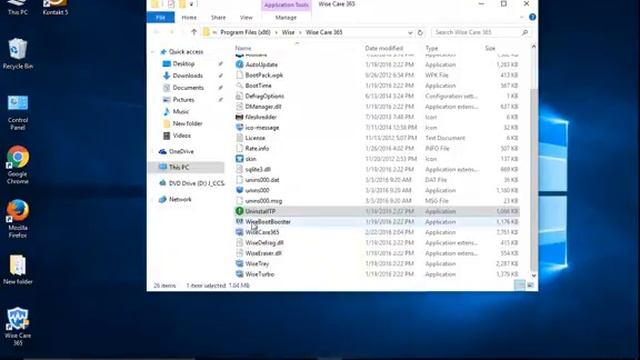Select the sqlite3.dll file
640x360 pixels.
click(x=258, y=169)
